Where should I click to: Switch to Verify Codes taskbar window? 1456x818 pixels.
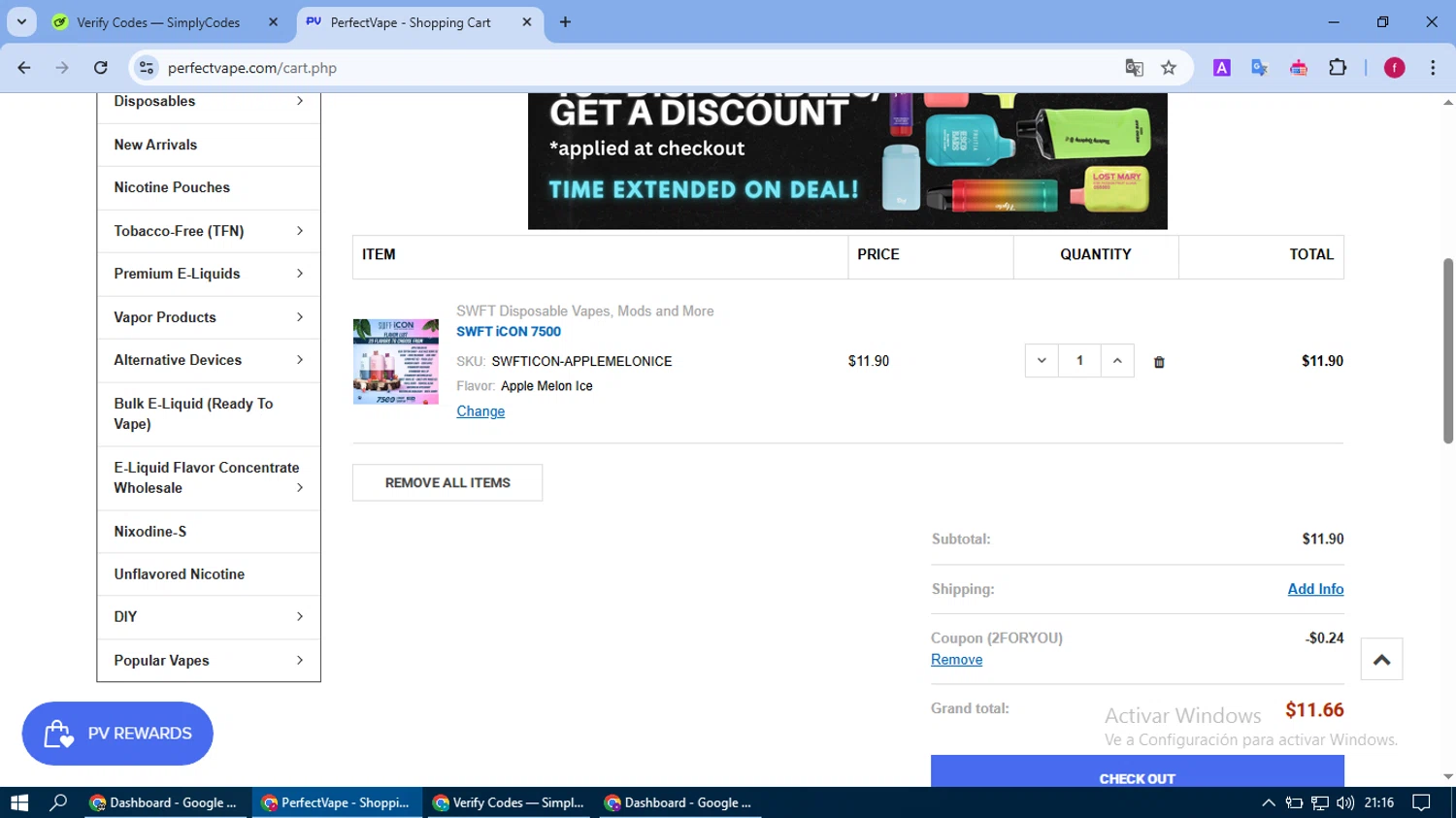pyautogui.click(x=509, y=802)
